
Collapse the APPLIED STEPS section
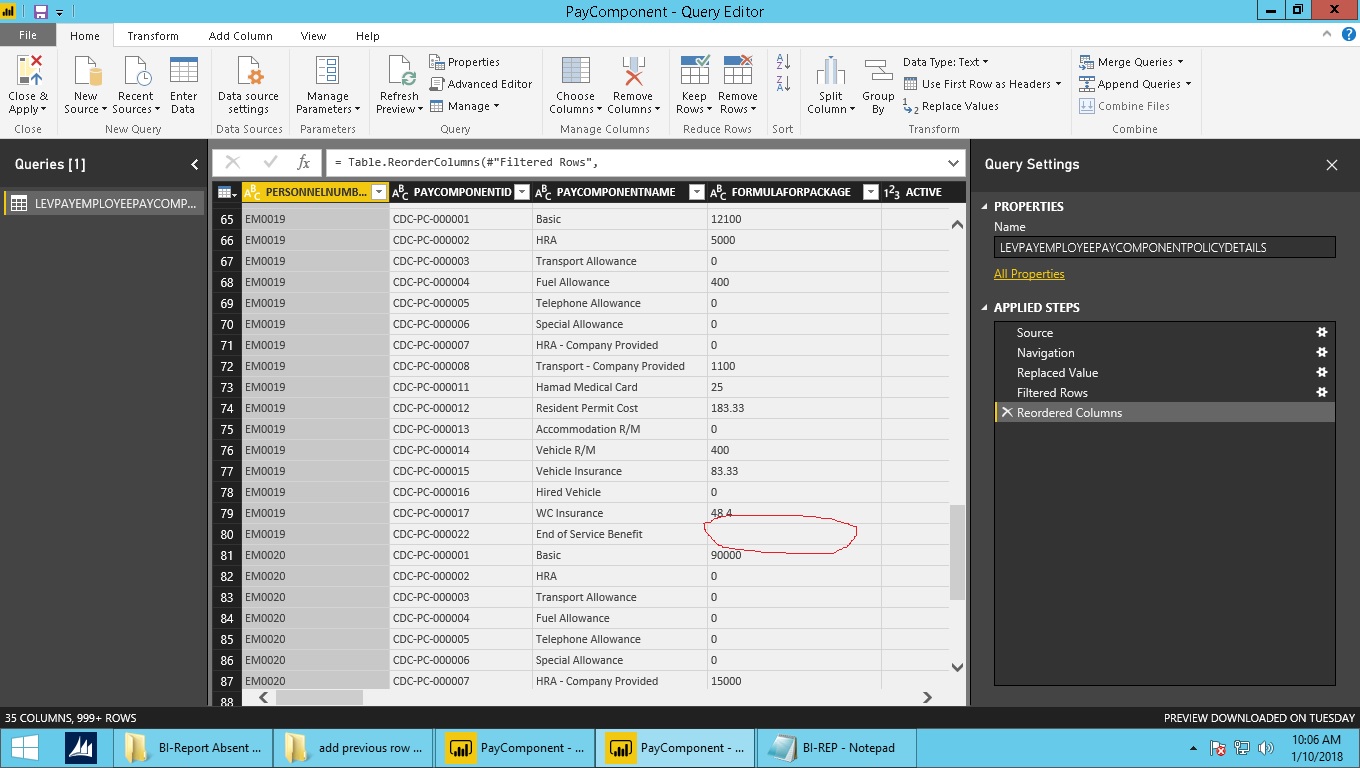tap(984, 308)
